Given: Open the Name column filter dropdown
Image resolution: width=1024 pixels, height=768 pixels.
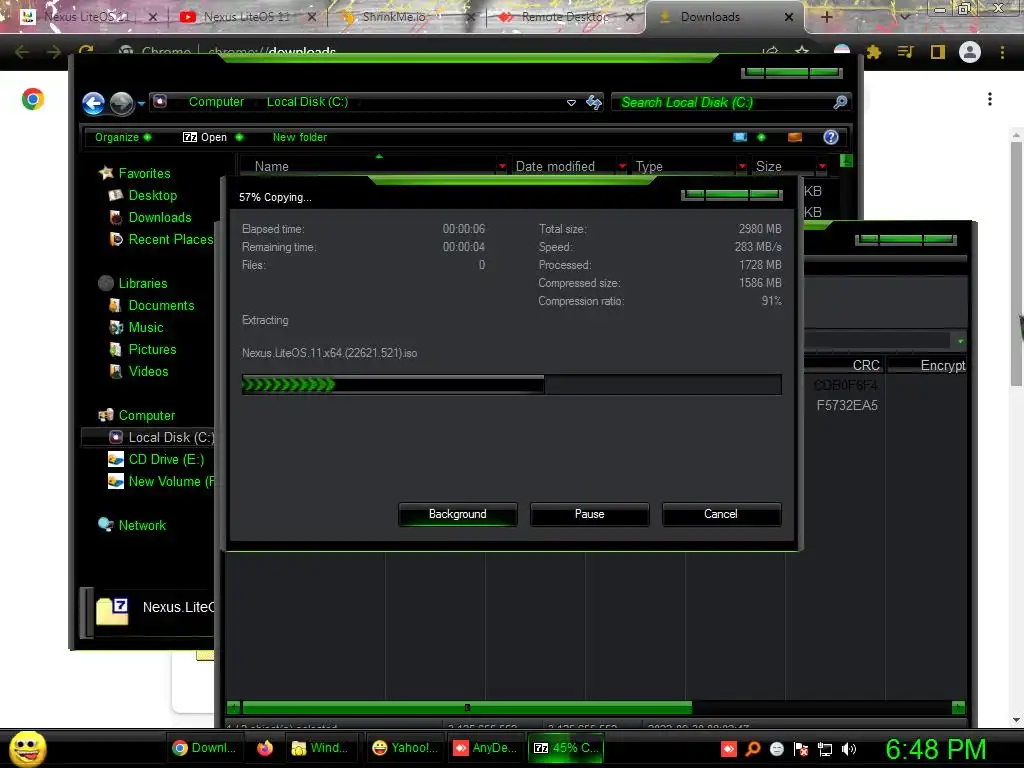Looking at the screenshot, I should pos(502,167).
